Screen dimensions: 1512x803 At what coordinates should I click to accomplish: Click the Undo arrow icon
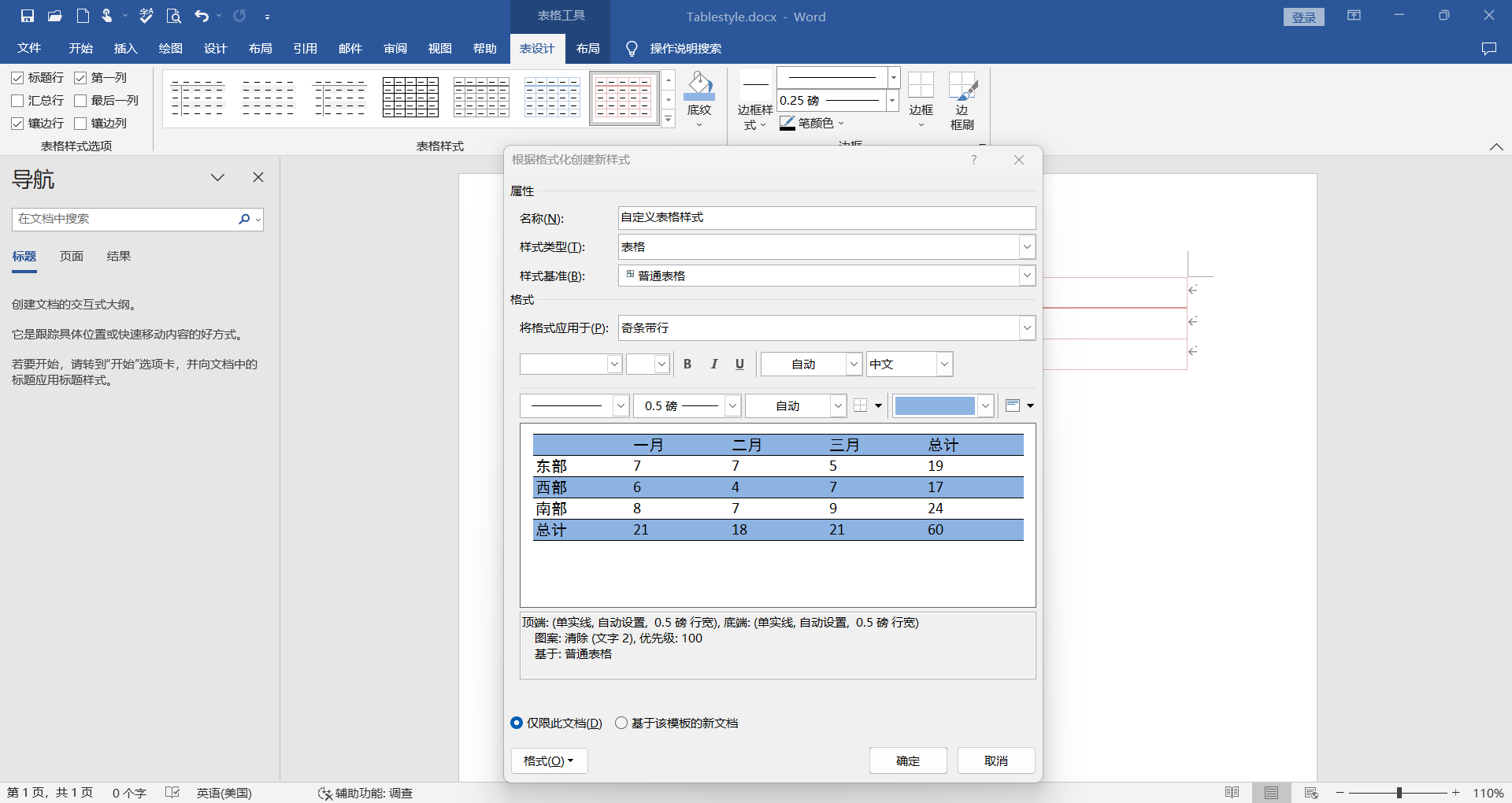tap(202, 16)
